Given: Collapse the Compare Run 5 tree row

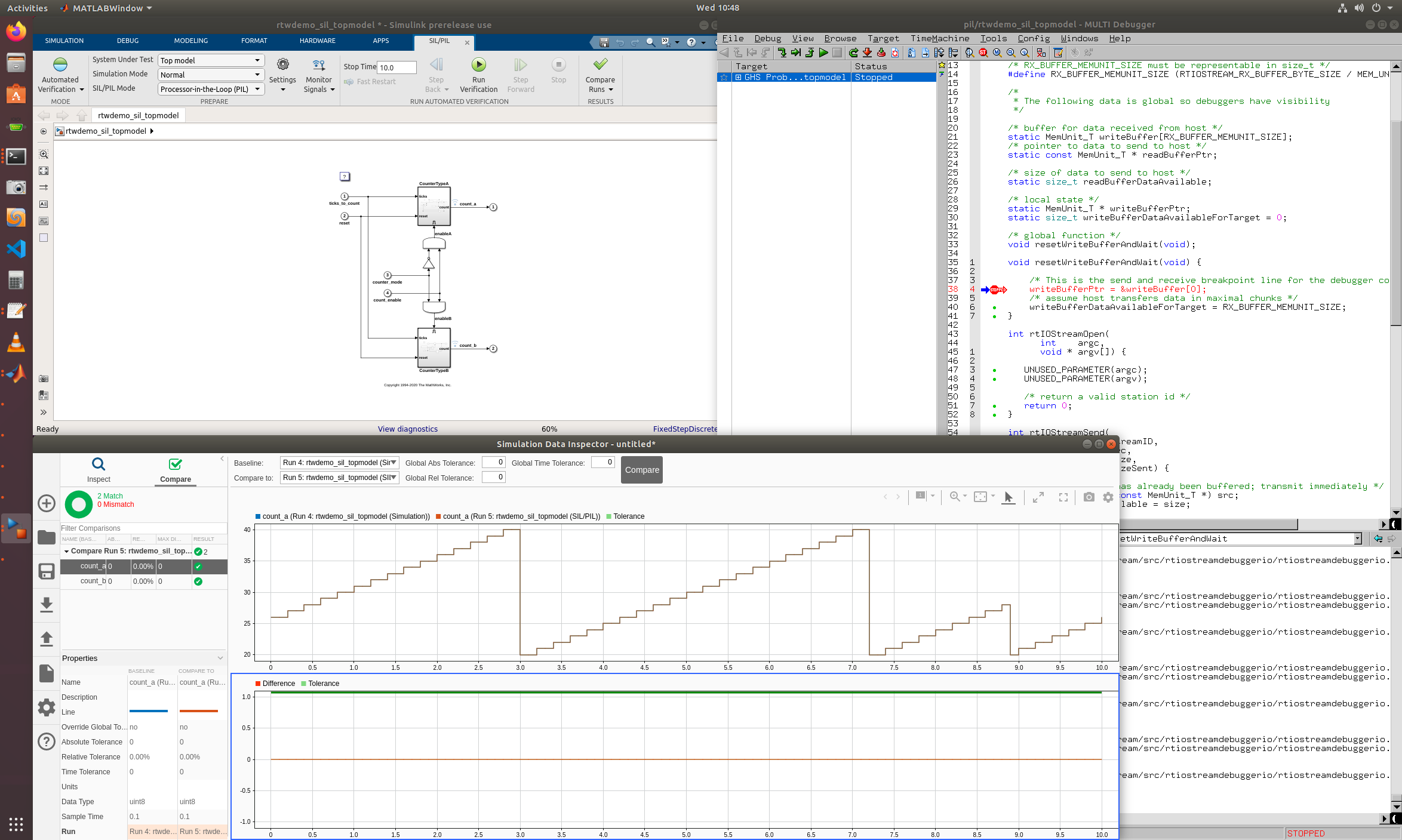Looking at the screenshot, I should pyautogui.click(x=66, y=551).
